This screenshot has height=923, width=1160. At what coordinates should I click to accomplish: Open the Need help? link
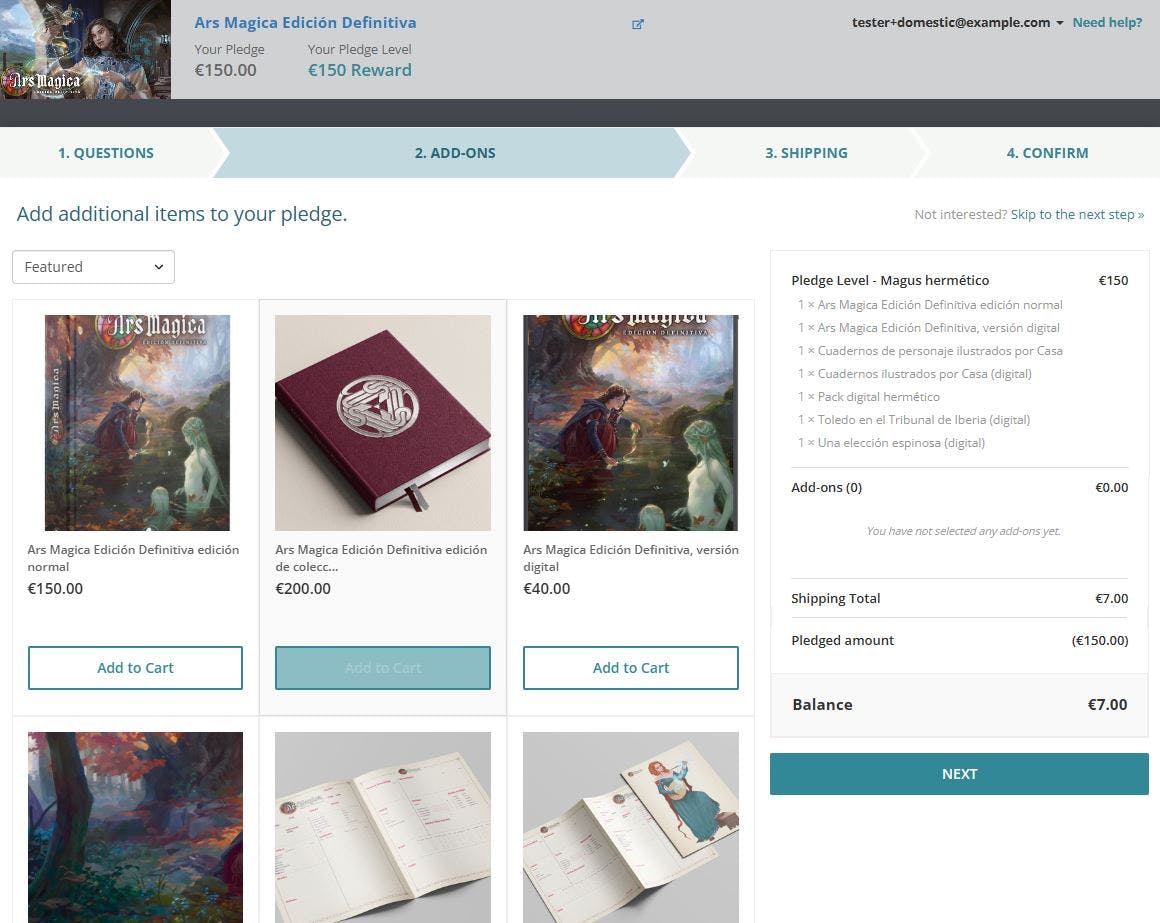point(1107,22)
